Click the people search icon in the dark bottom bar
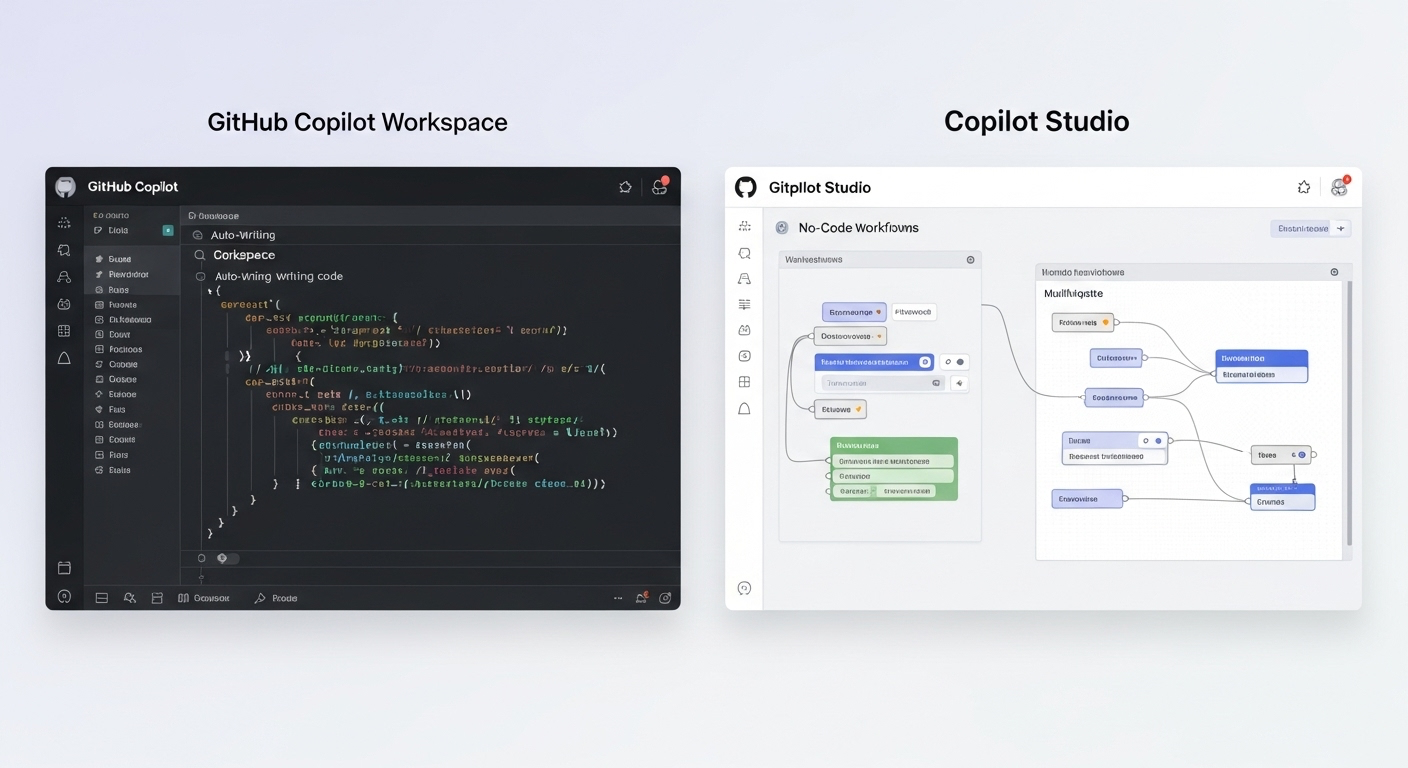Viewport: 1408px width, 768px height. [129, 598]
